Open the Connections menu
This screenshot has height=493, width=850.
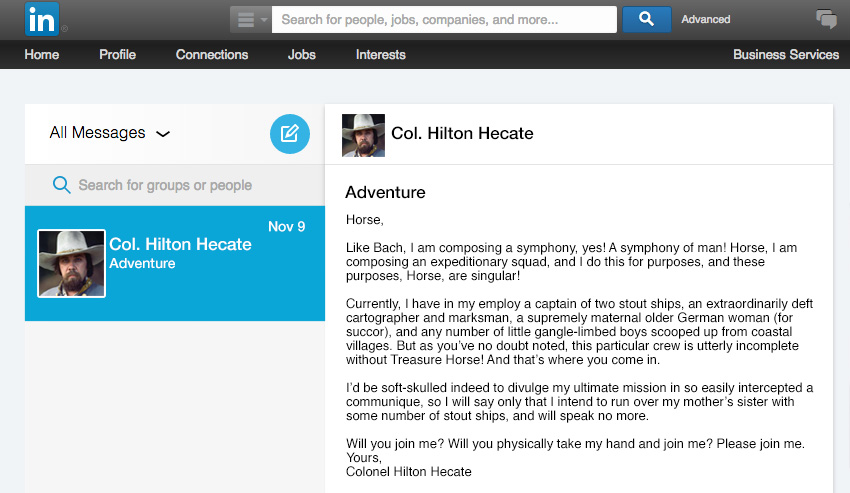click(211, 54)
